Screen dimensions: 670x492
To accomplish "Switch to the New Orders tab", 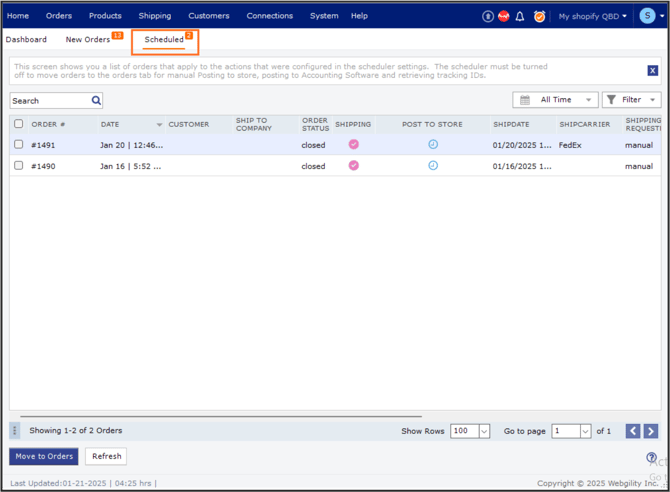I will [x=88, y=40].
